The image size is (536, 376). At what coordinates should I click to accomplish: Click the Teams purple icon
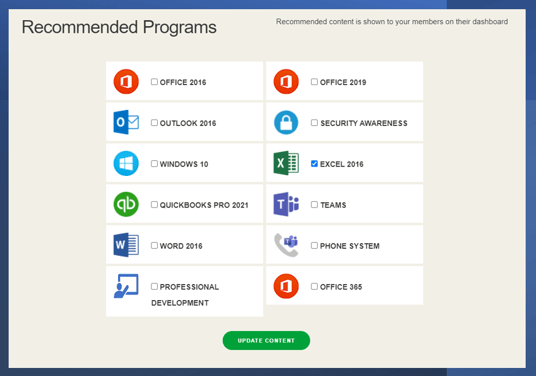coord(286,204)
